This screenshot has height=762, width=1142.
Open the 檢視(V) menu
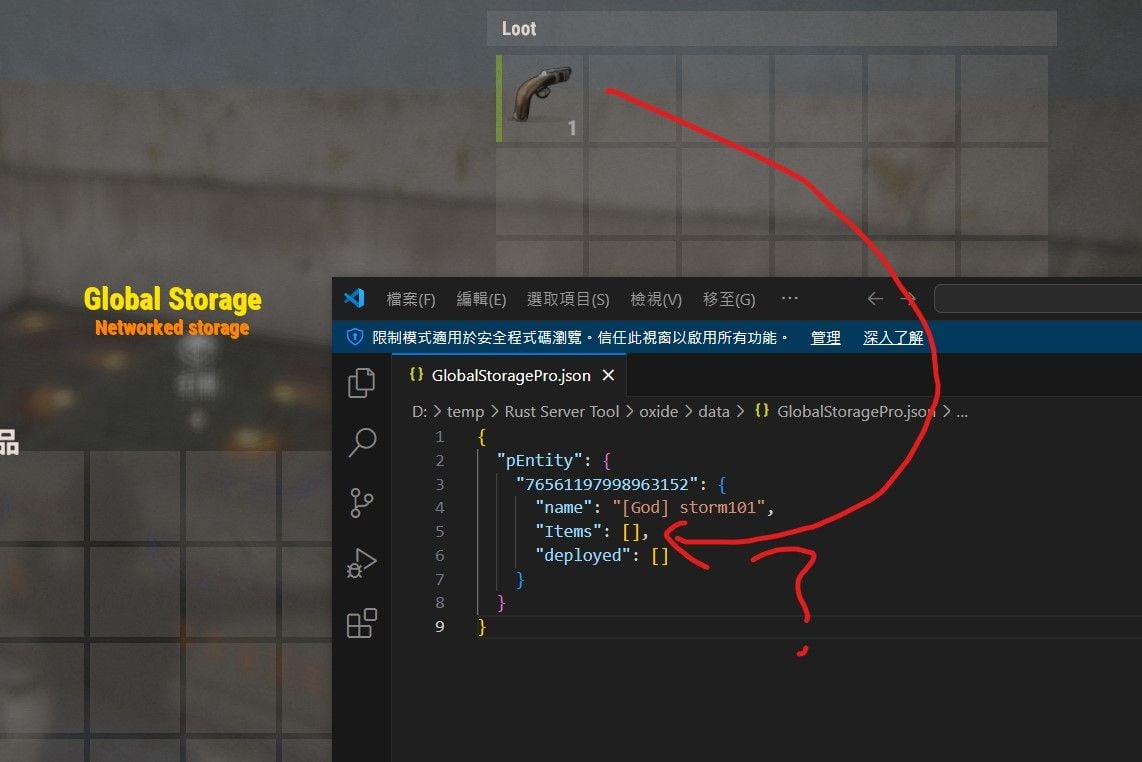pyautogui.click(x=655, y=299)
